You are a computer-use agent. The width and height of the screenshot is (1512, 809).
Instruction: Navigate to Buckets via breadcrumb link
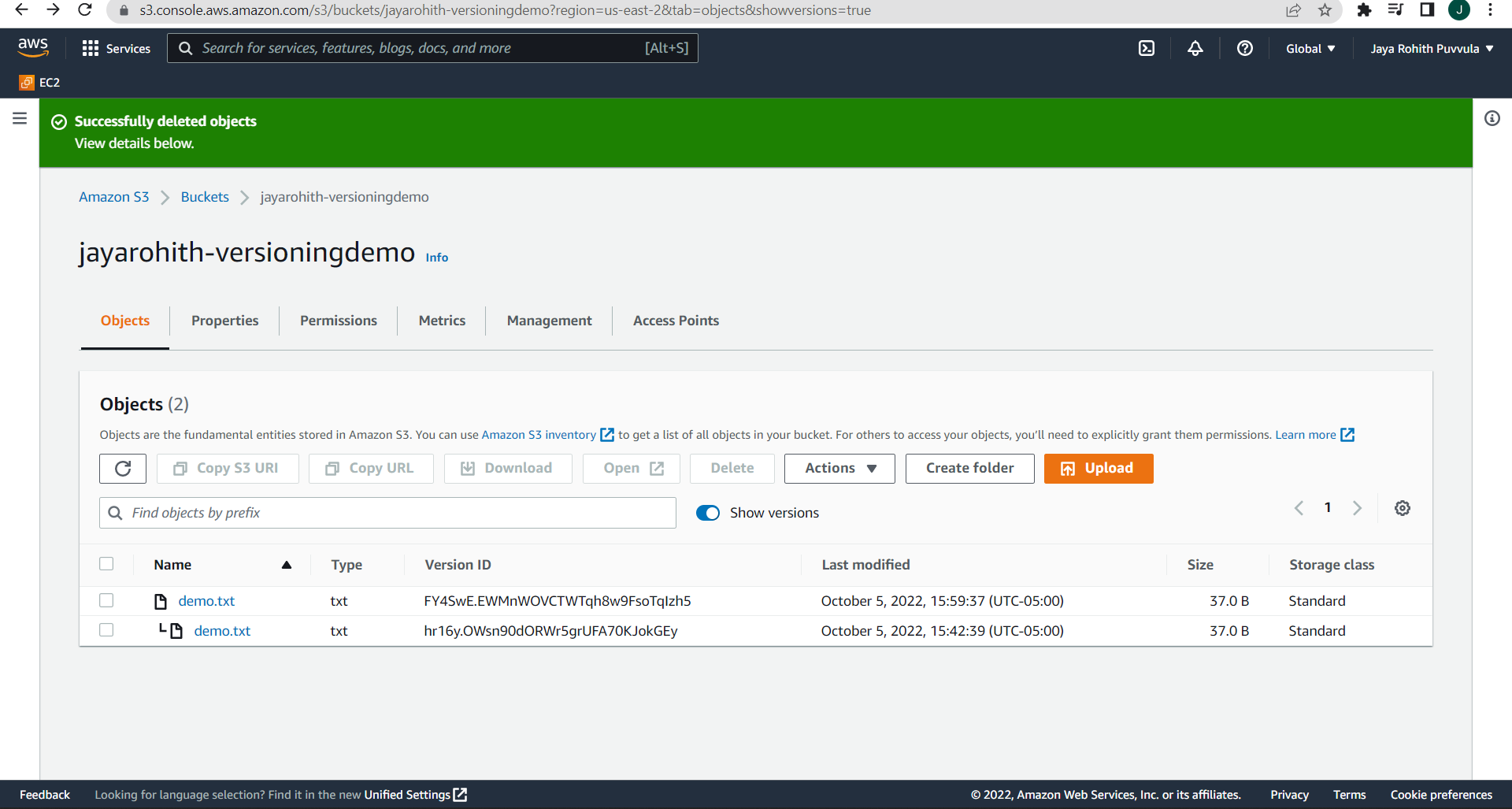point(204,197)
